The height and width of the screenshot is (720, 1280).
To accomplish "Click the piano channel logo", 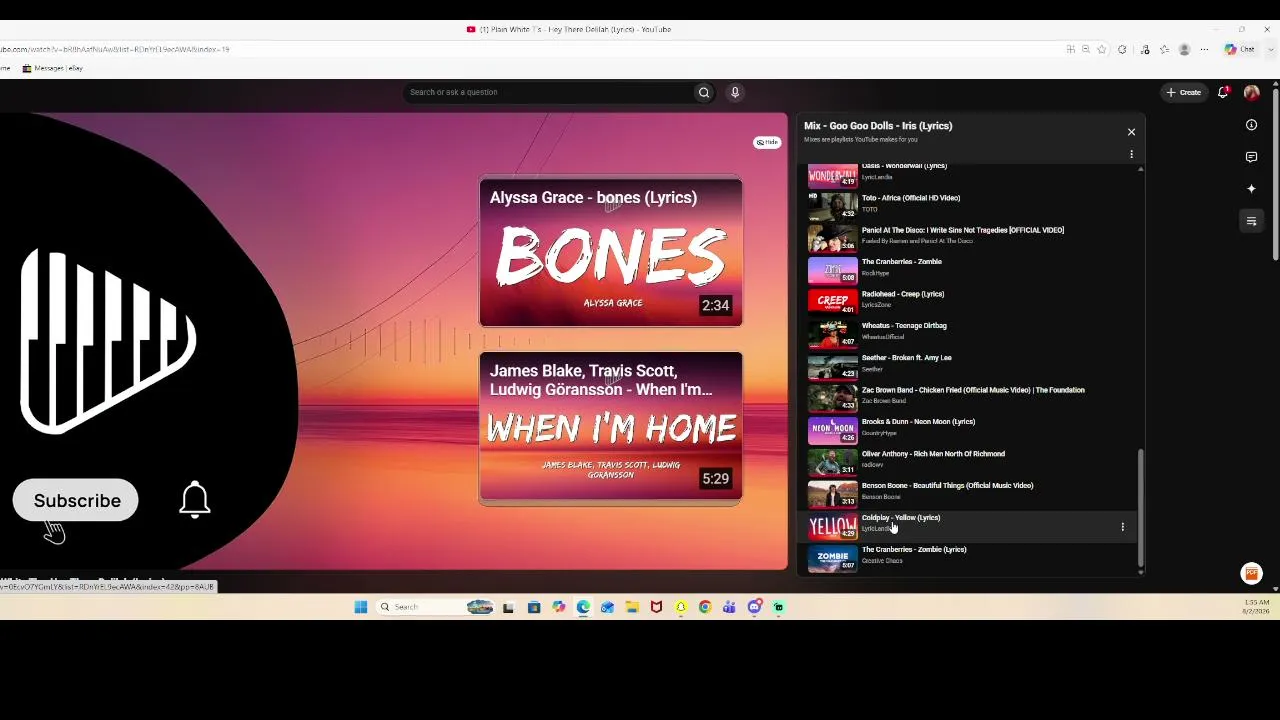I will point(108,342).
